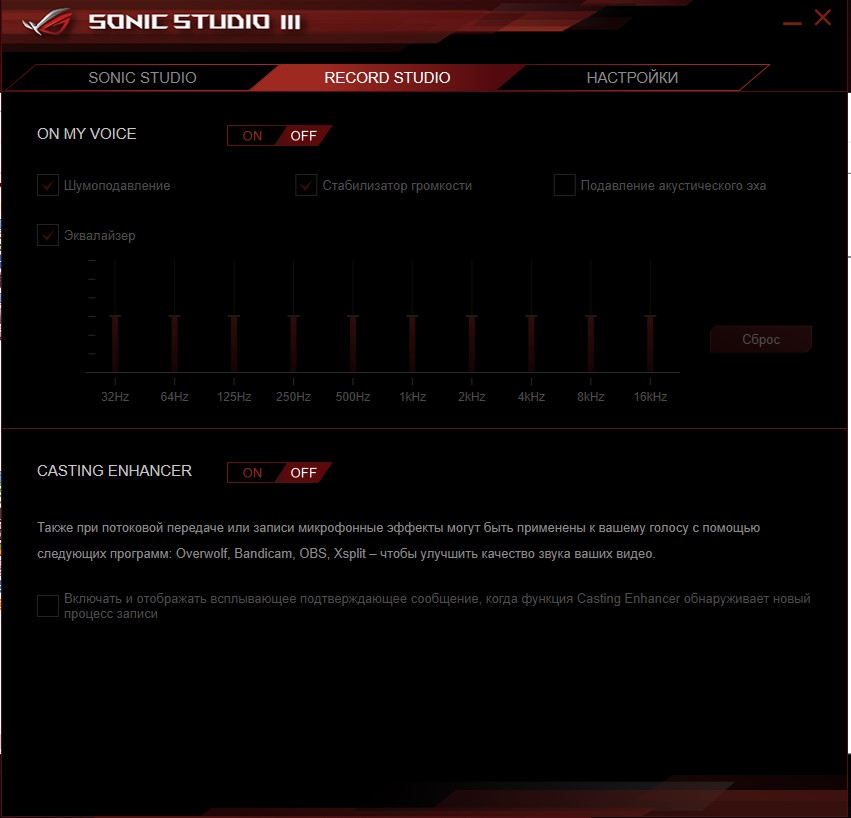Click the 125Hz equalizer slider

234,316
